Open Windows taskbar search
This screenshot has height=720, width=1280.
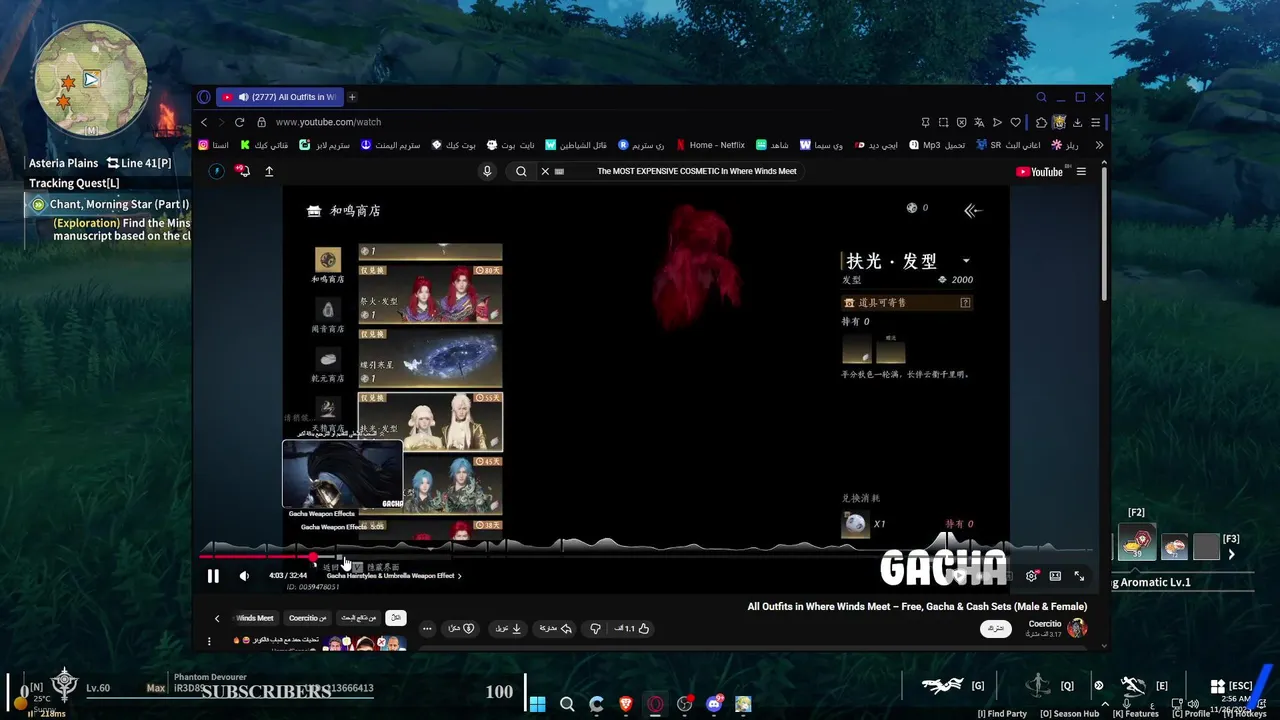coord(567,704)
